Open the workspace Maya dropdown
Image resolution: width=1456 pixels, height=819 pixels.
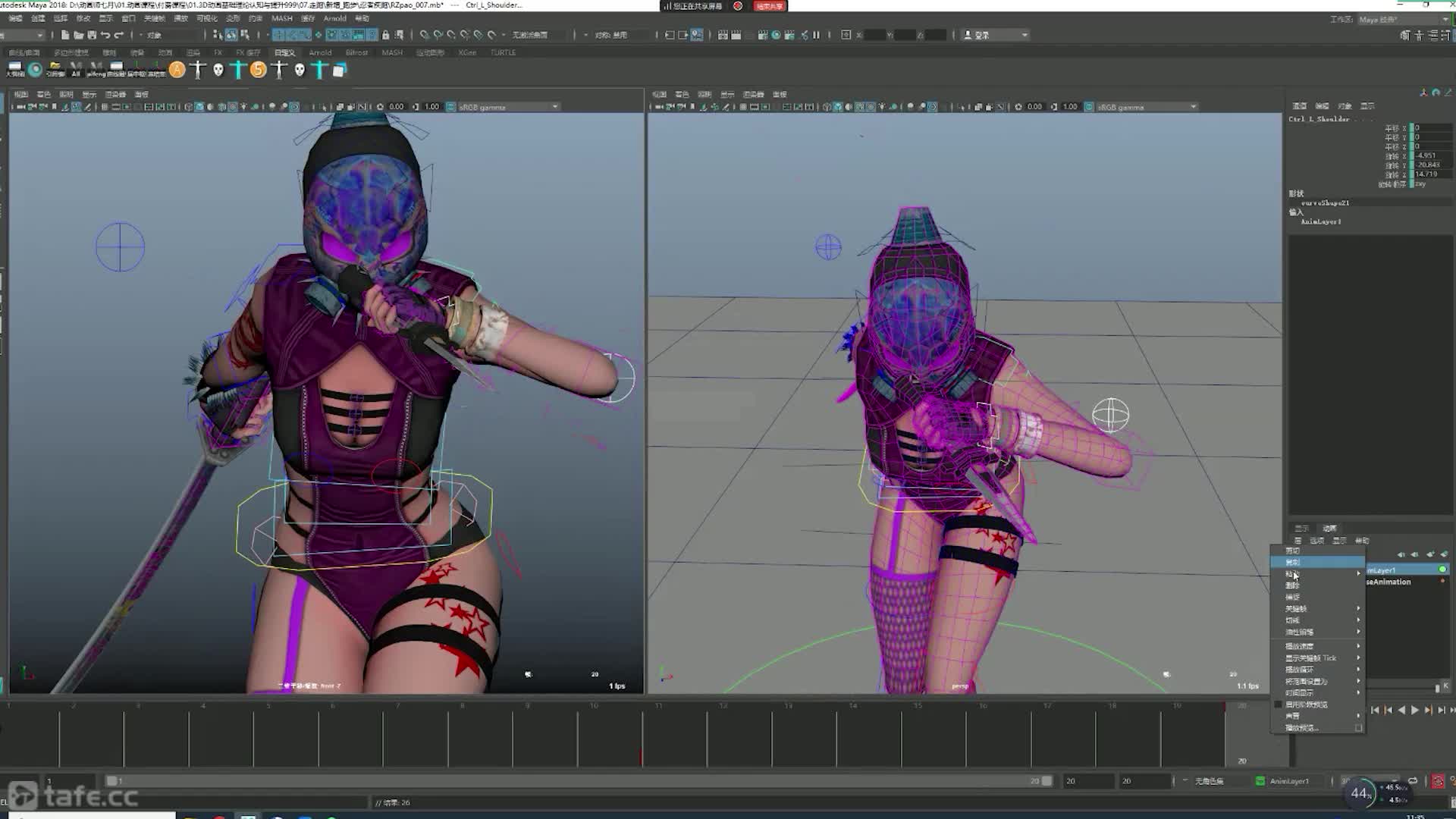click(1403, 20)
